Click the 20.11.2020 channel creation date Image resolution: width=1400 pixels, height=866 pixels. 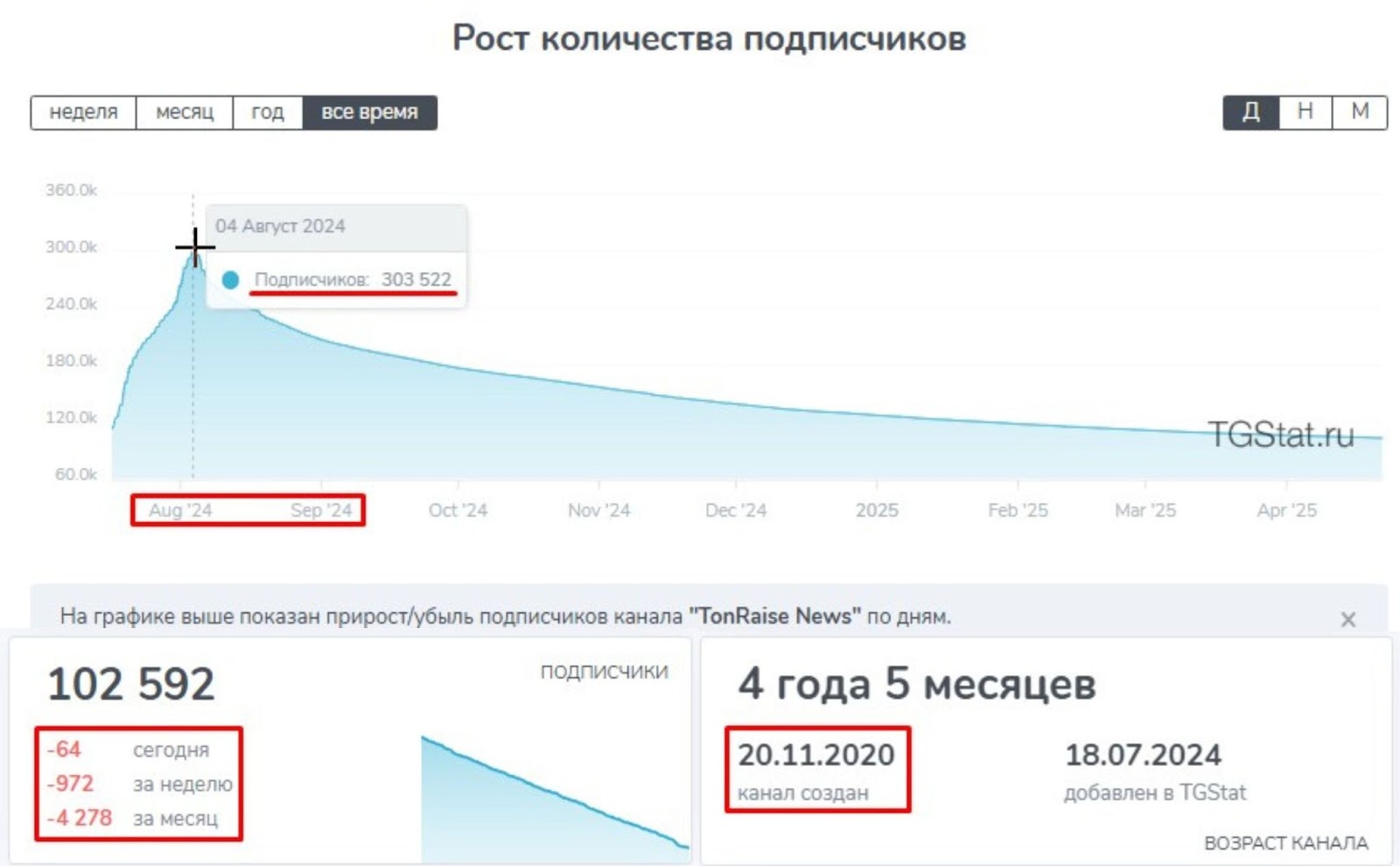pyautogui.click(x=815, y=755)
